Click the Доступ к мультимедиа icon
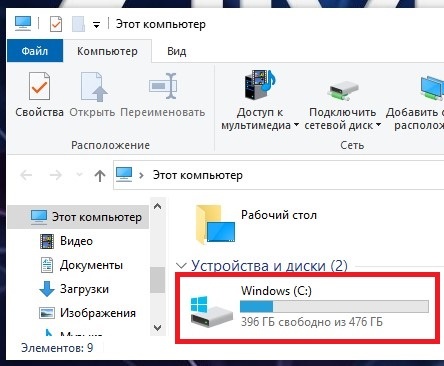444x366 pixels. 260,85
